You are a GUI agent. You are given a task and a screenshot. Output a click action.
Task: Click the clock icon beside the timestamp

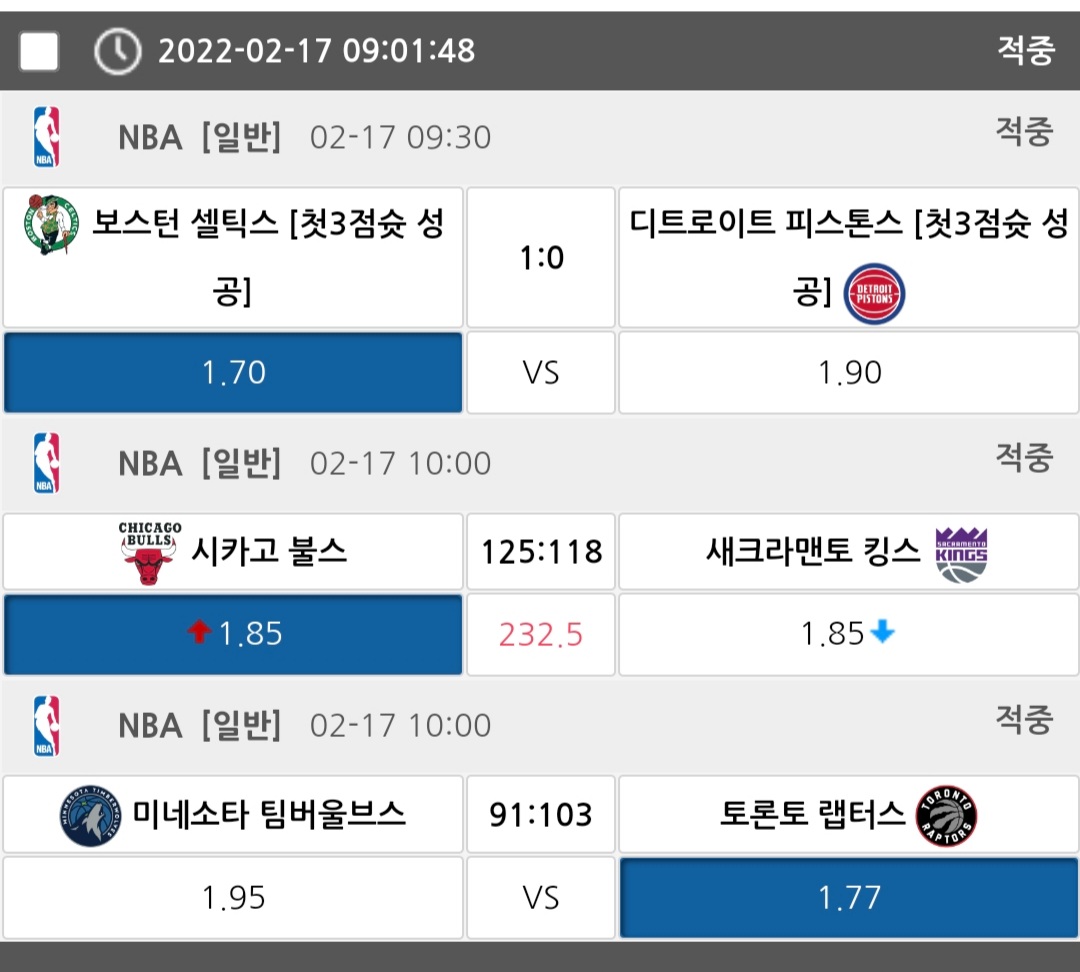coord(117,51)
